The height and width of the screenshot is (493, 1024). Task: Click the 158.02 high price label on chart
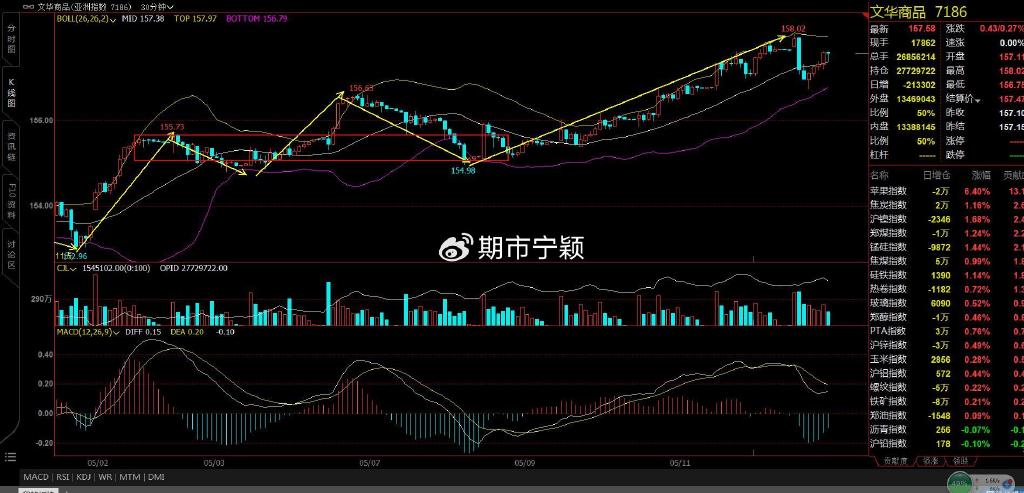coord(794,29)
